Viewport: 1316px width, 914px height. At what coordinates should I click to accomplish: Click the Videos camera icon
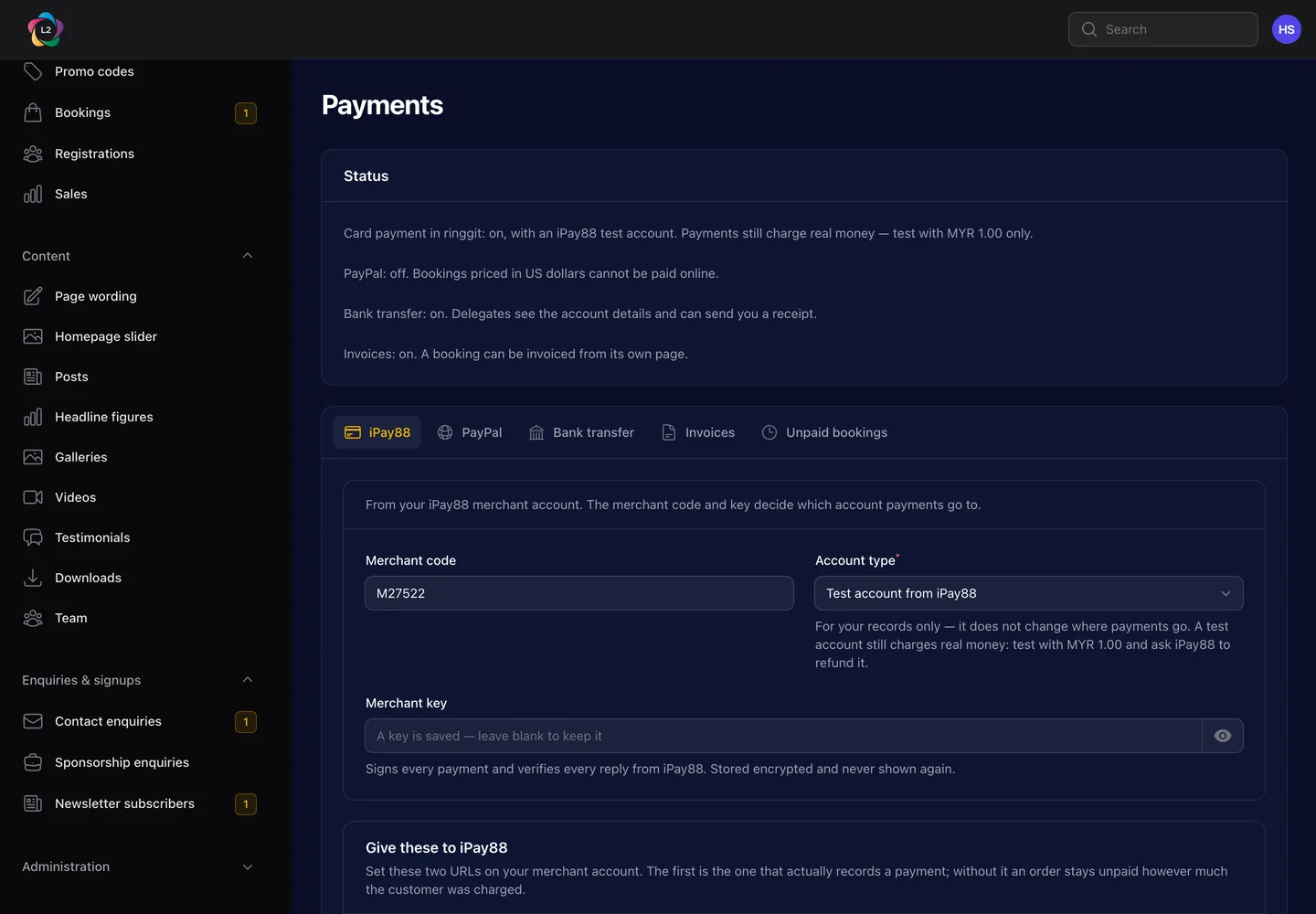click(33, 497)
